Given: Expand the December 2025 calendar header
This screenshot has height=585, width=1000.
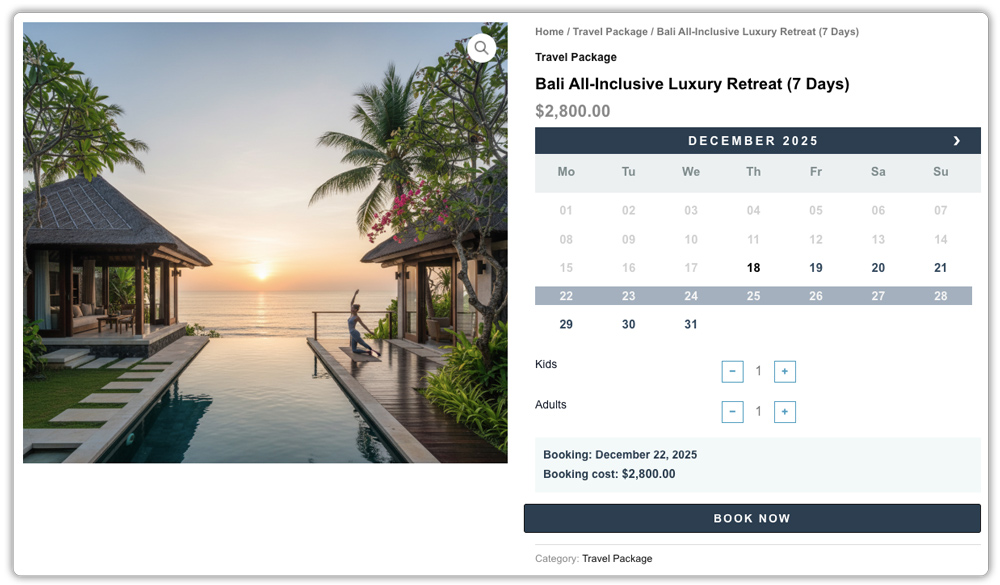Looking at the screenshot, I should [x=753, y=140].
